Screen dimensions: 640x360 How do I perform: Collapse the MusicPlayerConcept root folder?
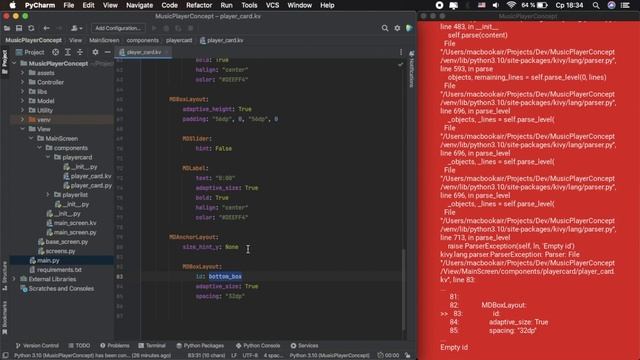14,64
